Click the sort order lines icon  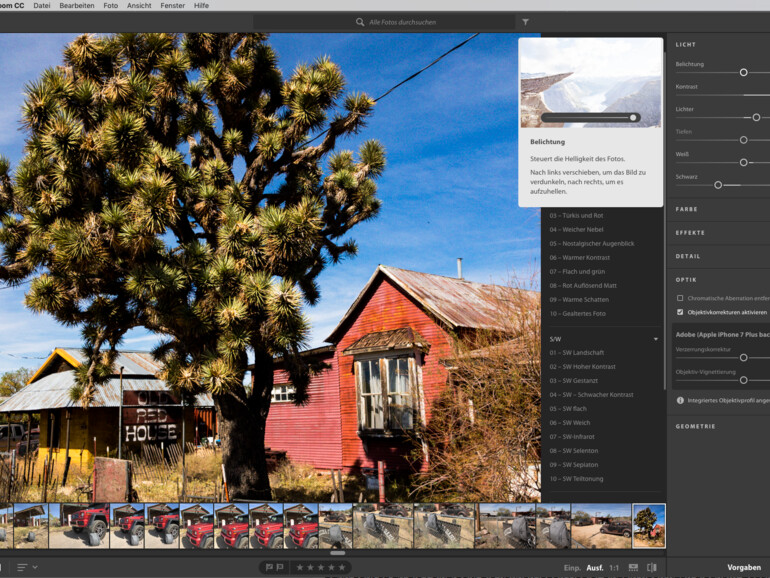click(22, 567)
